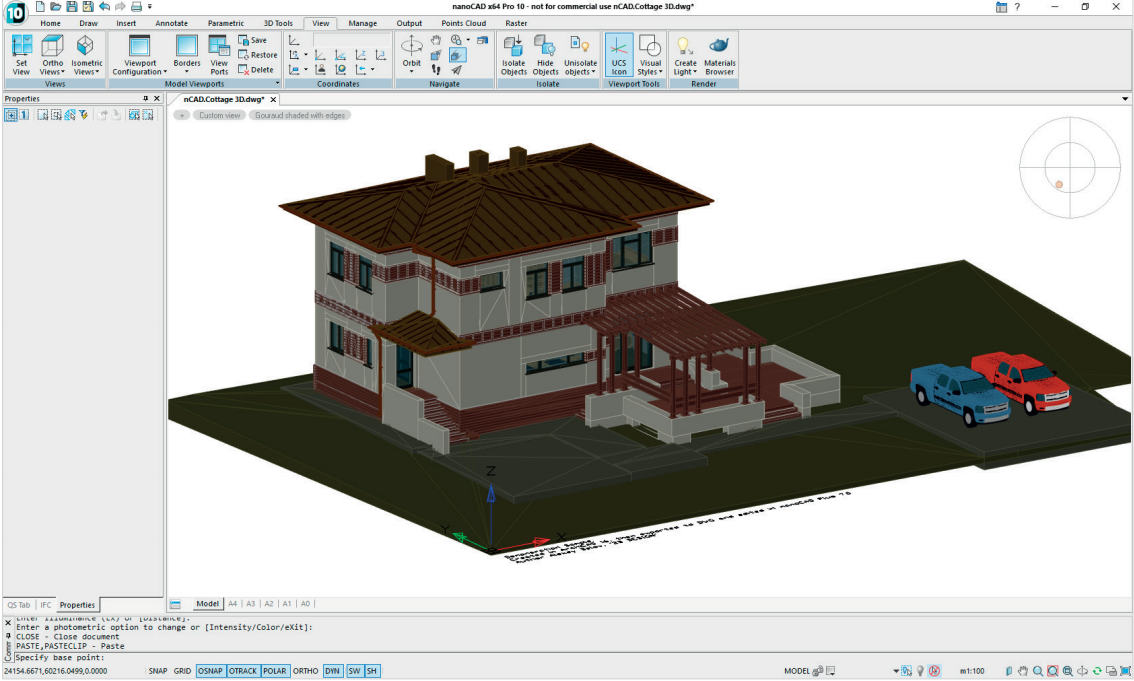Viewport: 1134px width, 681px height.
Task: Click the quick select funnel icon in Properties
Action: 84,114
